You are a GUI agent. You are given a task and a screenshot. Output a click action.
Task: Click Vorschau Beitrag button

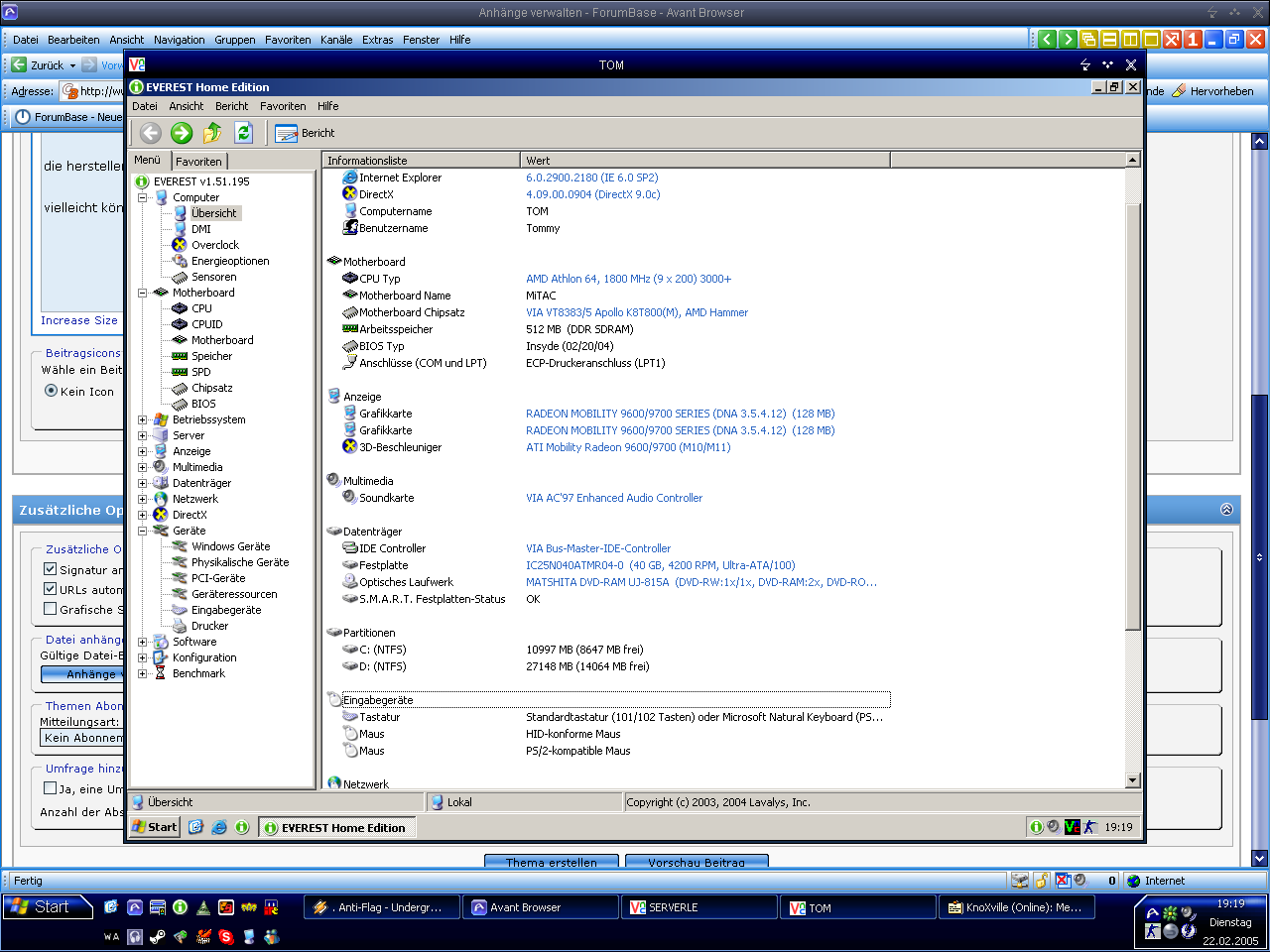click(697, 862)
